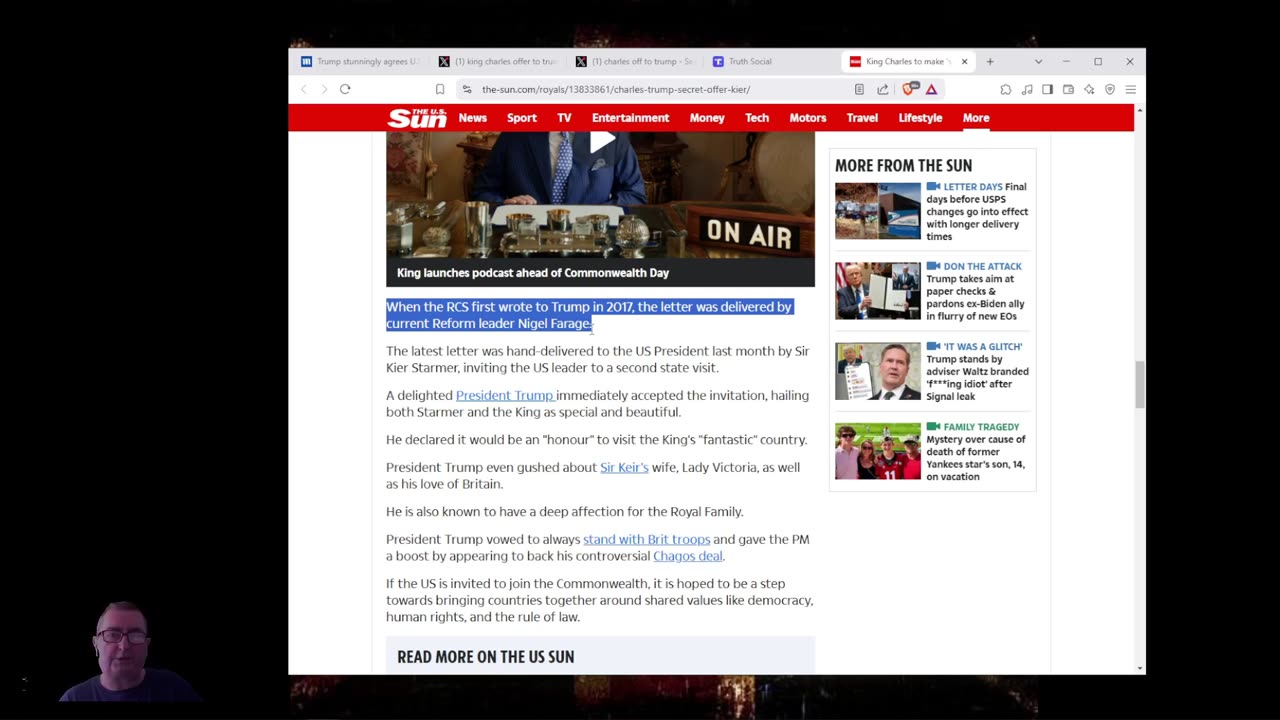Image resolution: width=1280 pixels, height=720 pixels.
Task: Click 'READ MORE ON THE US SUN' heading
Action: coord(485,657)
